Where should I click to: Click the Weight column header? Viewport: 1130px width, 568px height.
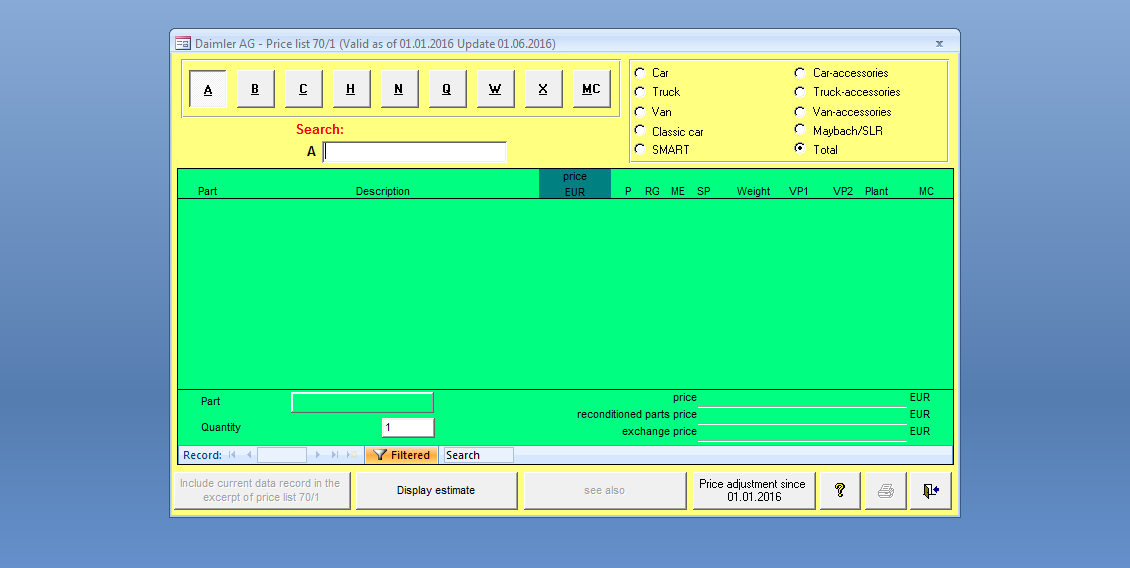click(754, 191)
